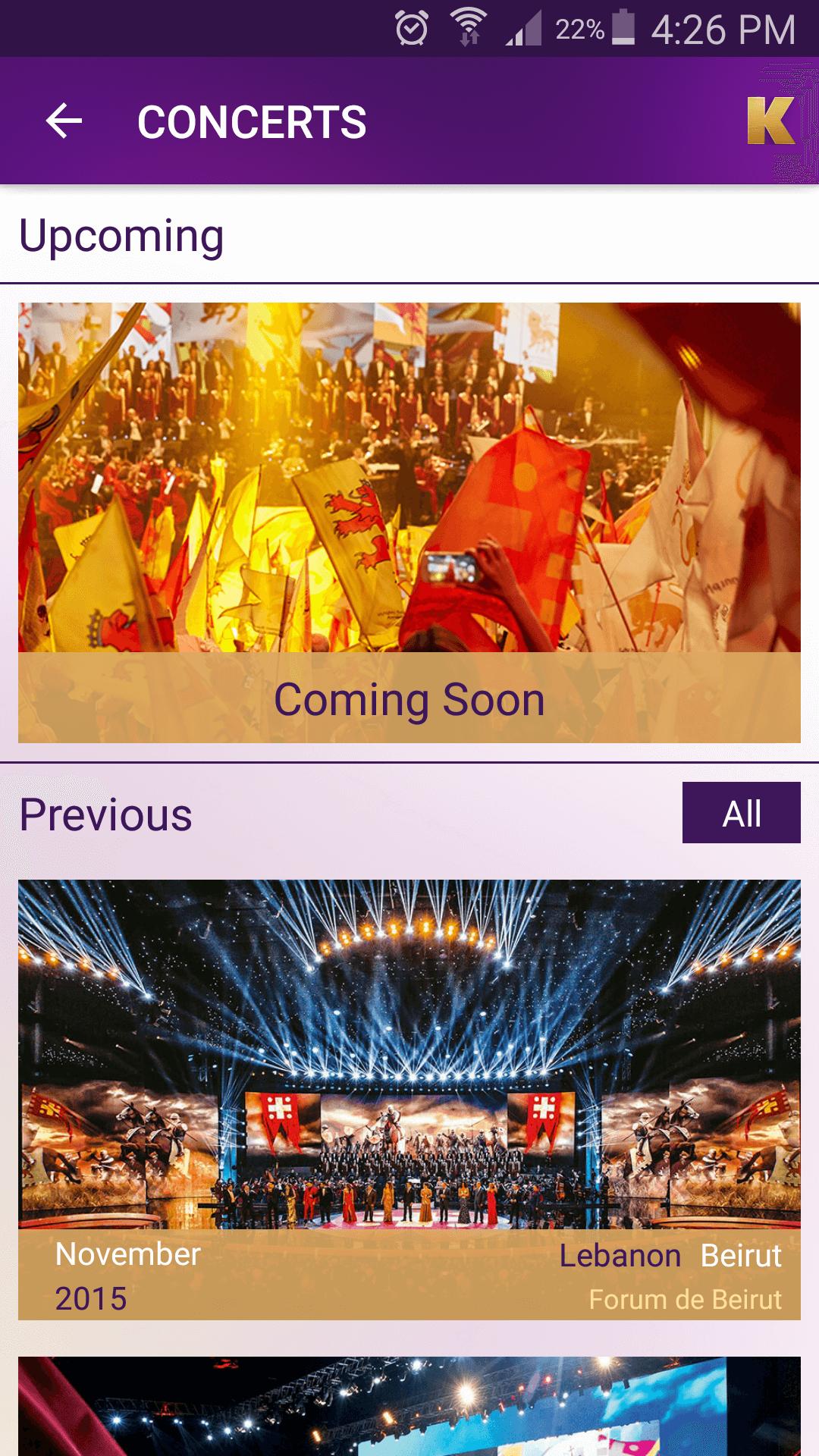Open the gold K logo
The height and width of the screenshot is (1456, 819).
click(770, 121)
